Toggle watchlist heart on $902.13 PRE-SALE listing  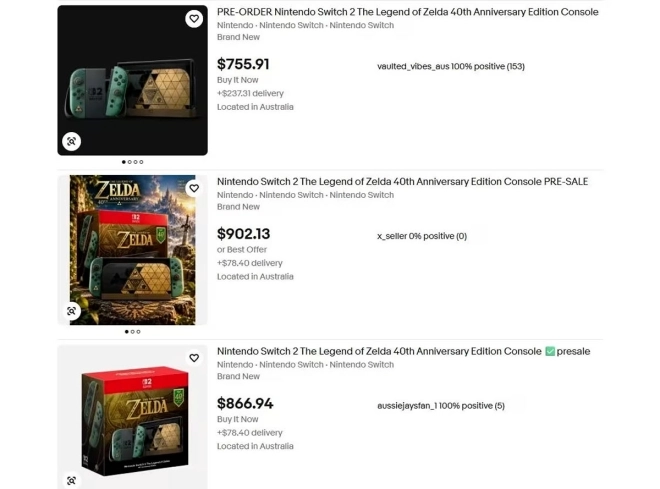[194, 188]
